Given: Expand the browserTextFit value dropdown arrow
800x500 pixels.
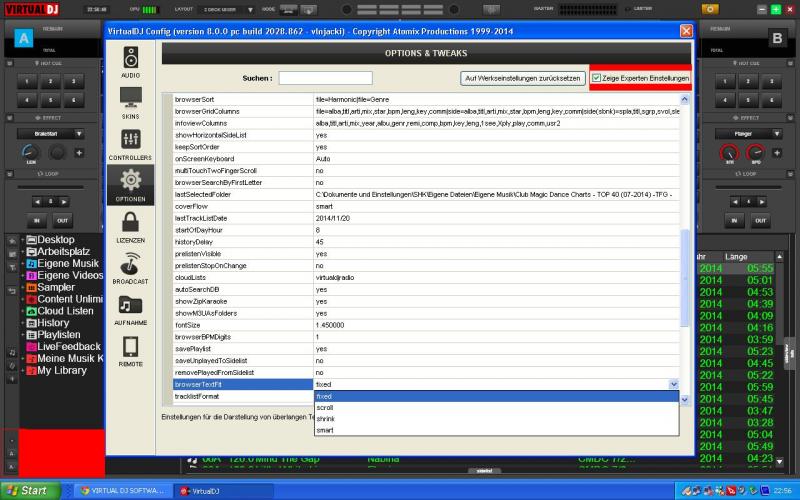Looking at the screenshot, I should pos(673,384).
